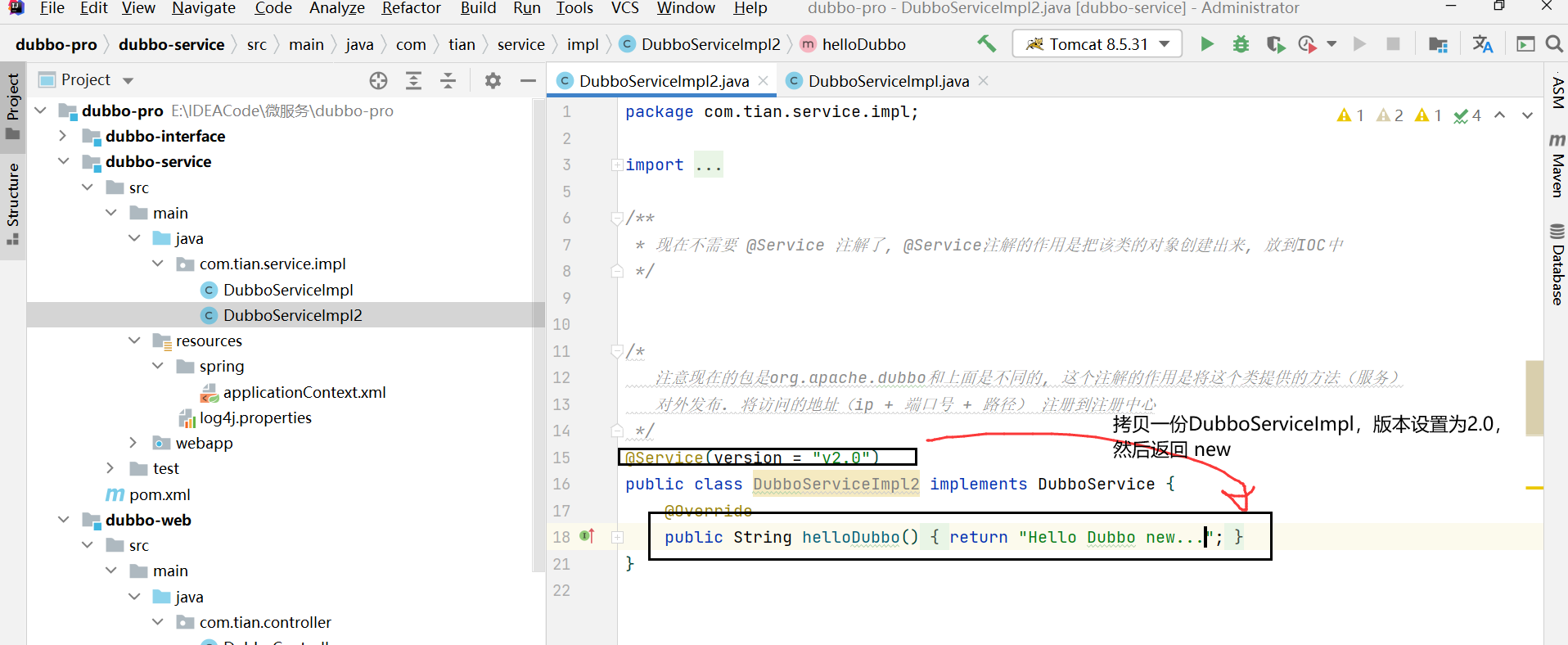
Task: Collapse the dubbo-pro root node
Action: coord(41,110)
